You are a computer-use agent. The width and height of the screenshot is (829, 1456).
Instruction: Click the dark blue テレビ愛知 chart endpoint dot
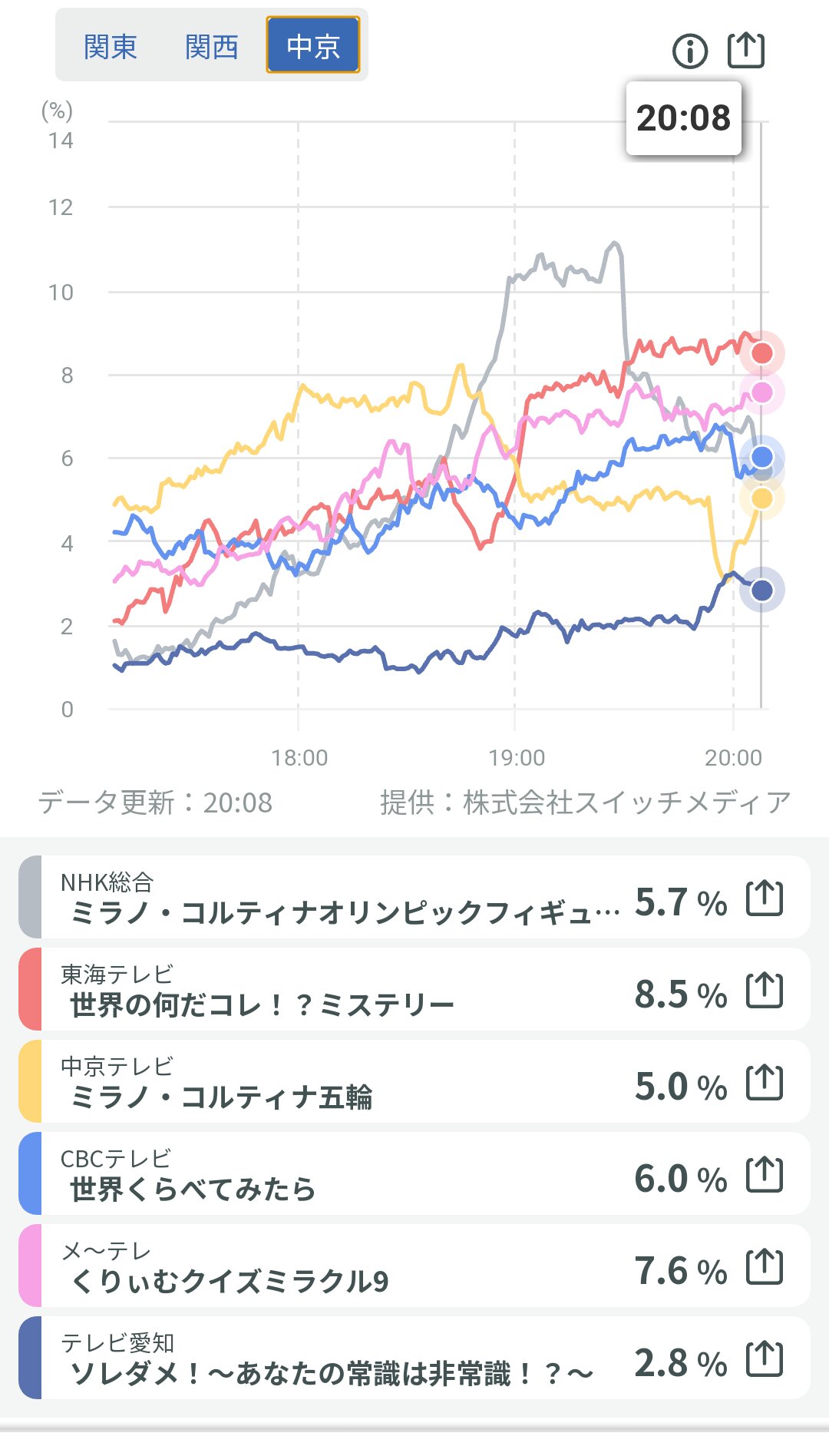tap(761, 591)
